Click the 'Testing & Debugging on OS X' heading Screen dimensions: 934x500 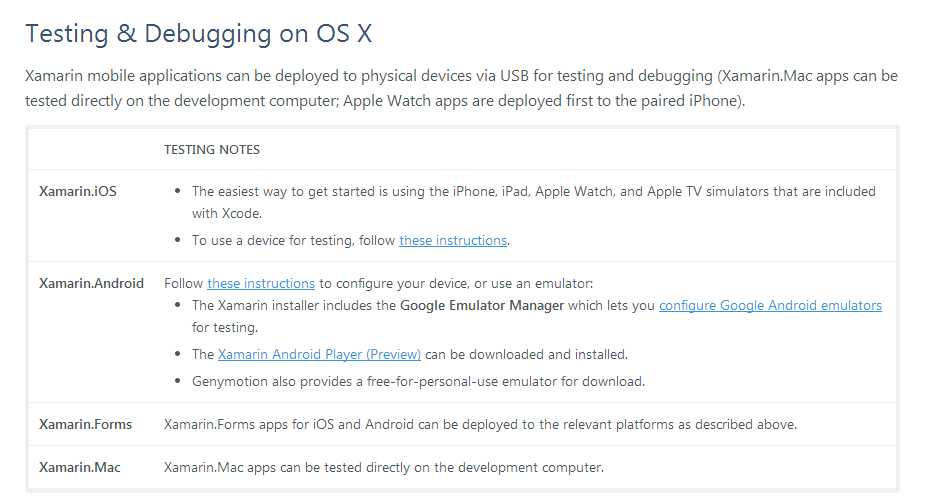pyautogui.click(x=198, y=33)
